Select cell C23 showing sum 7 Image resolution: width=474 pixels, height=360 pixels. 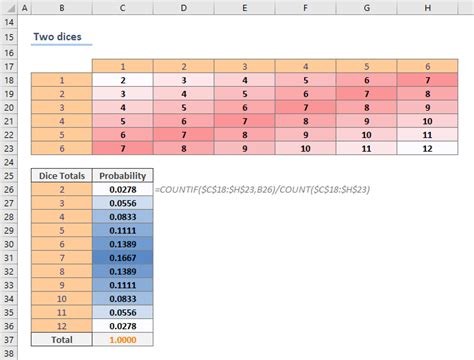(123, 148)
